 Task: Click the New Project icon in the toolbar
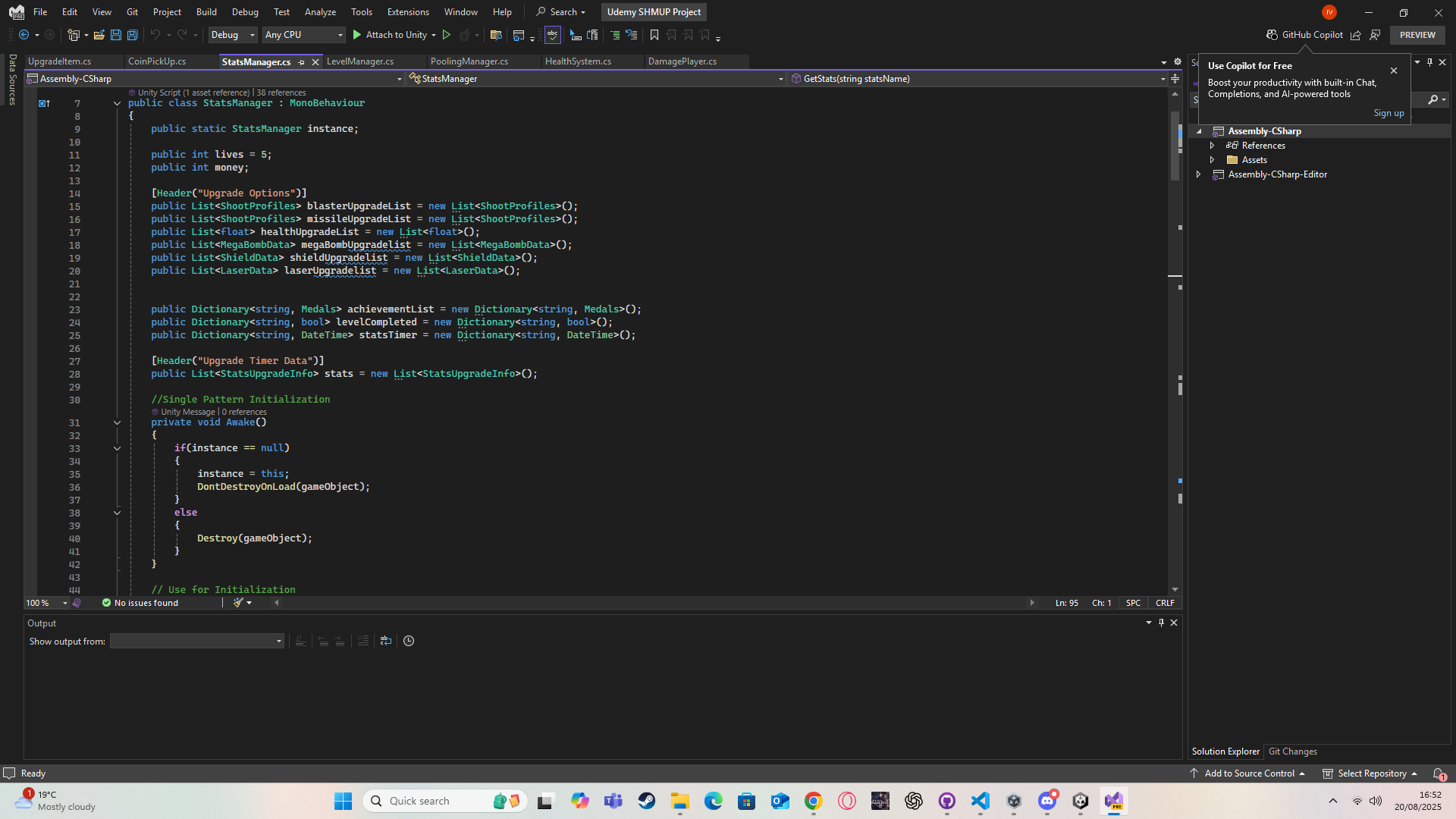tap(74, 35)
